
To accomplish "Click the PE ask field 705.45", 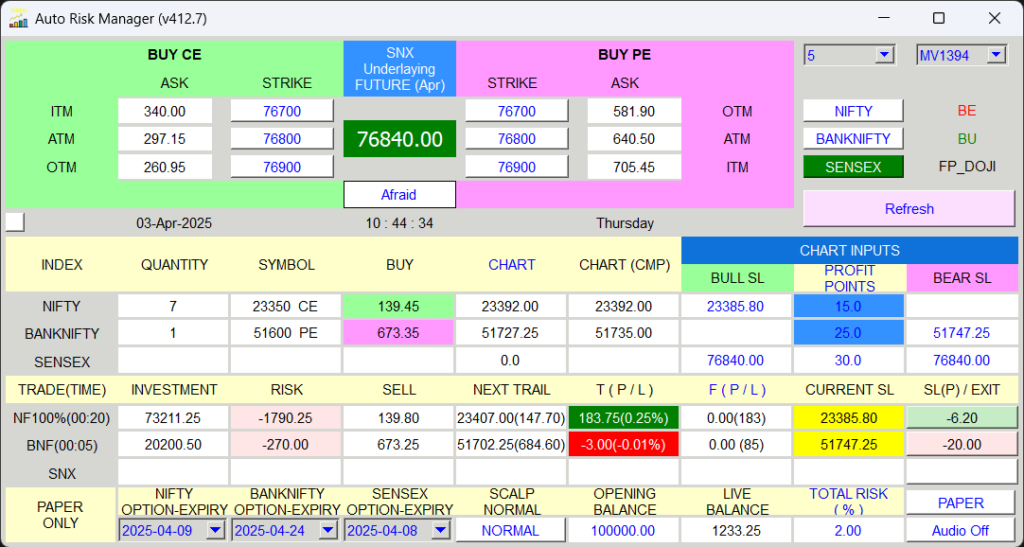I will coord(634,167).
